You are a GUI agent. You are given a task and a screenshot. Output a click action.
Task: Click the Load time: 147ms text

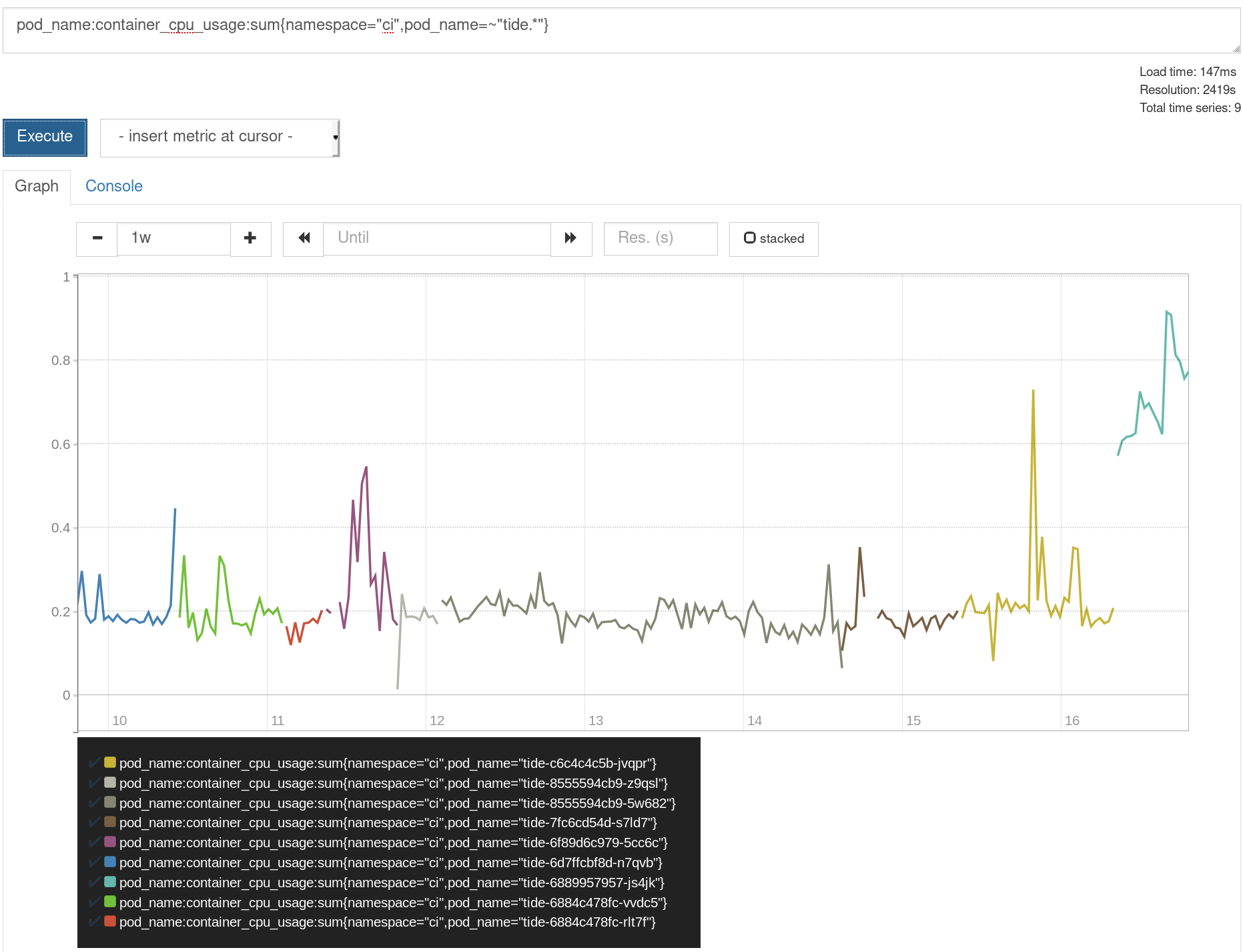pos(1188,72)
